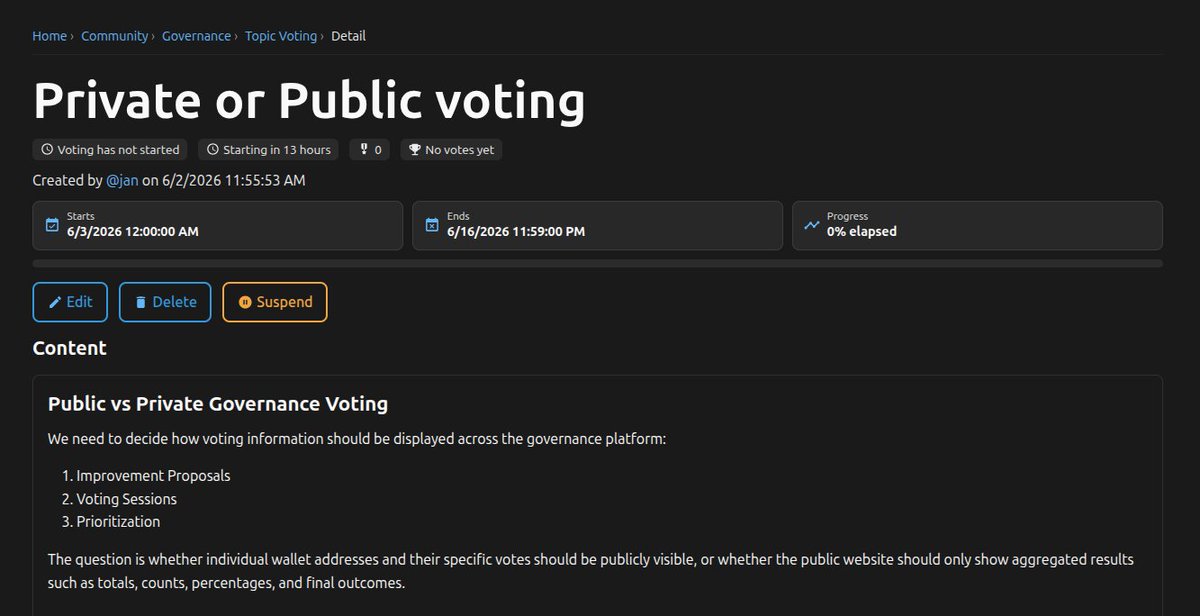Open the @jan user profile link

pyautogui.click(x=122, y=181)
